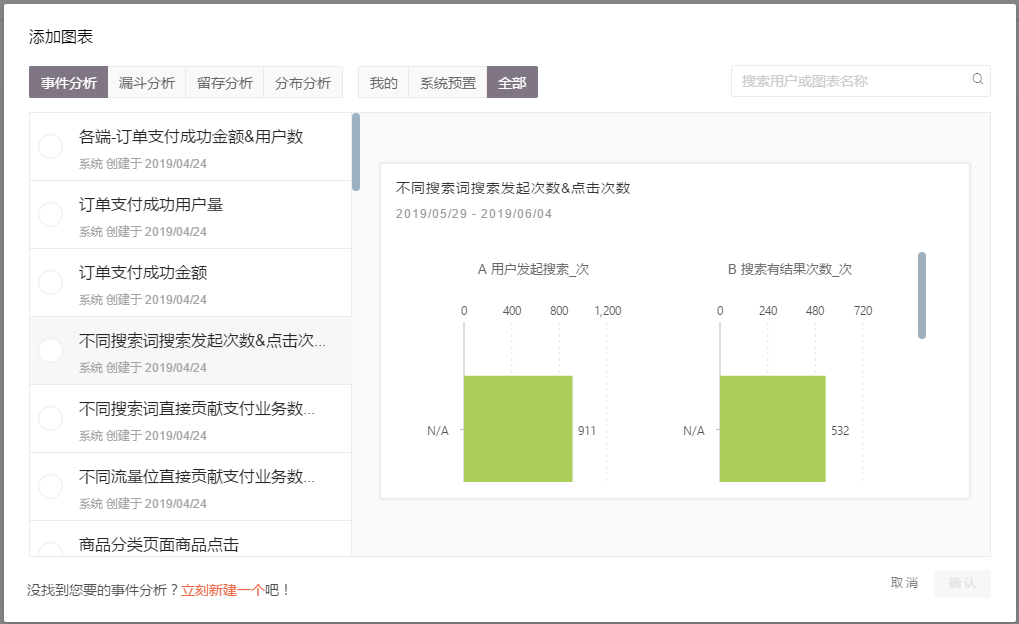Select radio for 不同搜索词直接贡献支付业务数
This screenshot has width=1019, height=624.
pos(50,419)
